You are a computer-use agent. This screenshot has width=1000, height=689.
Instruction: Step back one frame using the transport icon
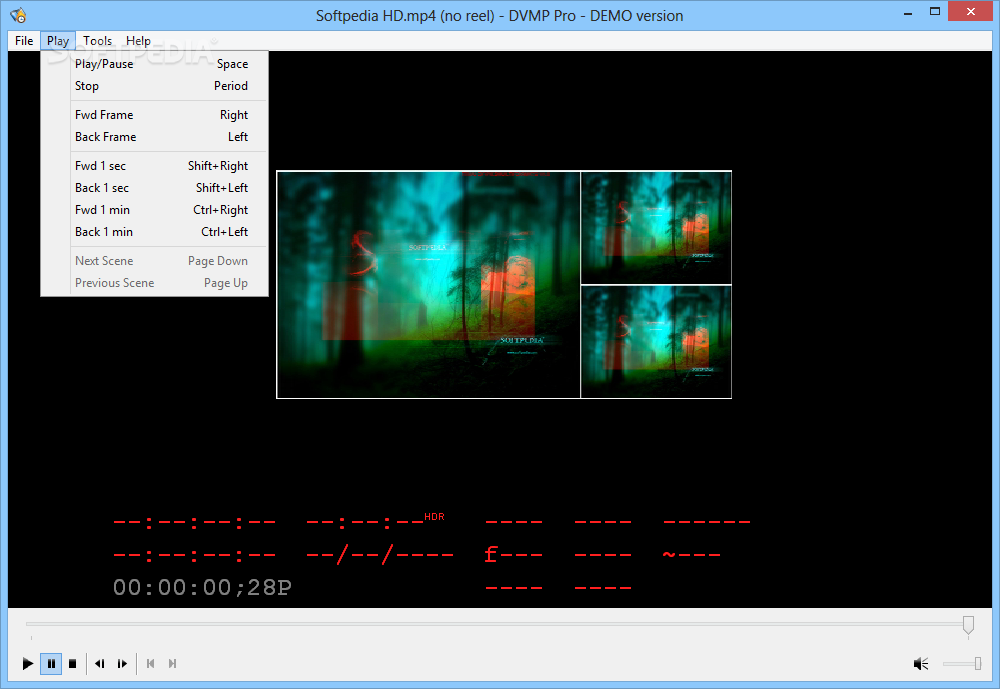tap(99, 663)
